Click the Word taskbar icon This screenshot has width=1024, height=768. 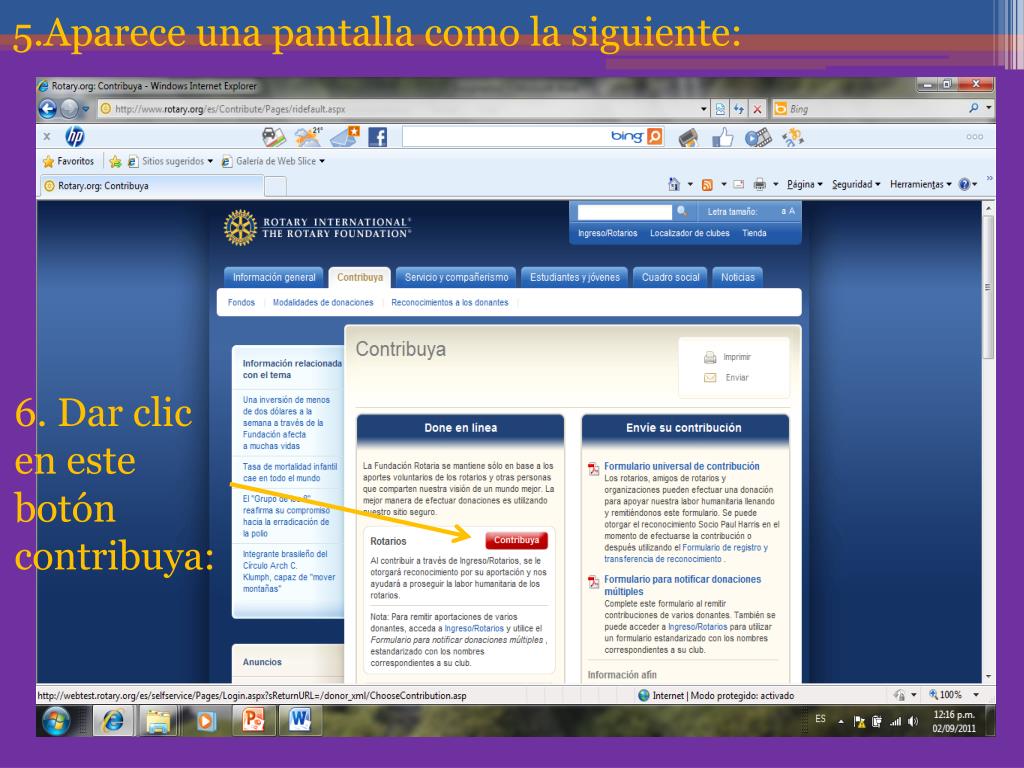pyautogui.click(x=300, y=720)
